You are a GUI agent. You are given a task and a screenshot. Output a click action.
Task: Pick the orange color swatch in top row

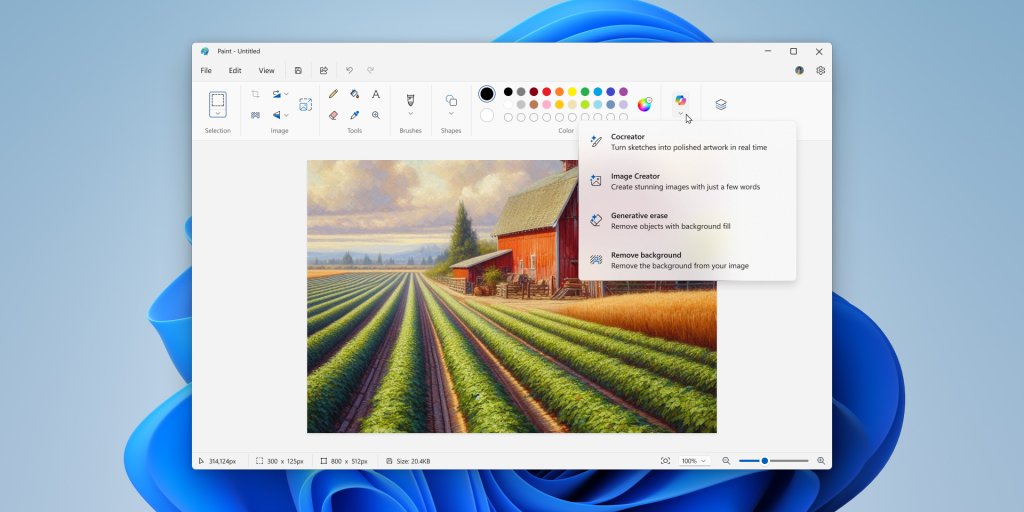[x=560, y=91]
